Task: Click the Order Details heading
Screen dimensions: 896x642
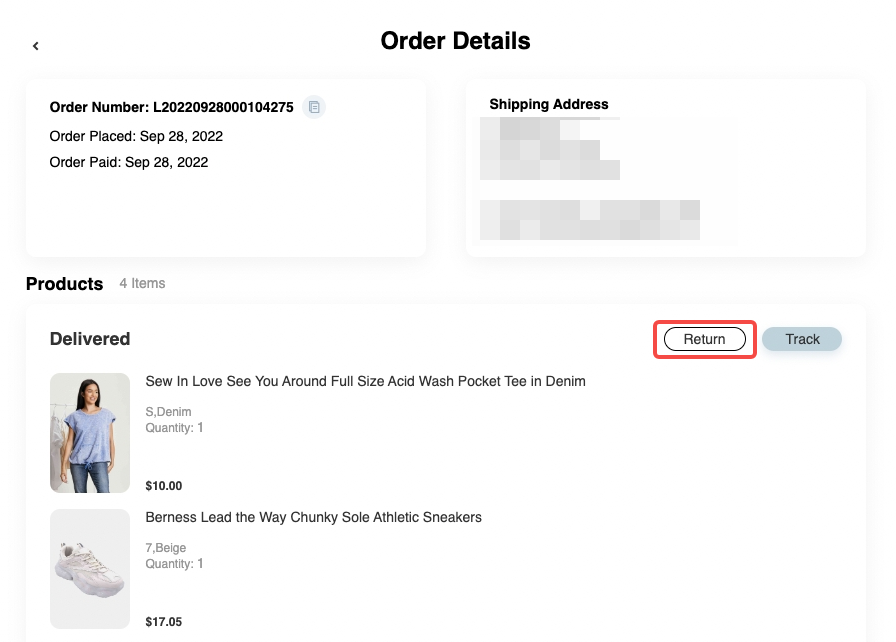Action: coord(455,41)
